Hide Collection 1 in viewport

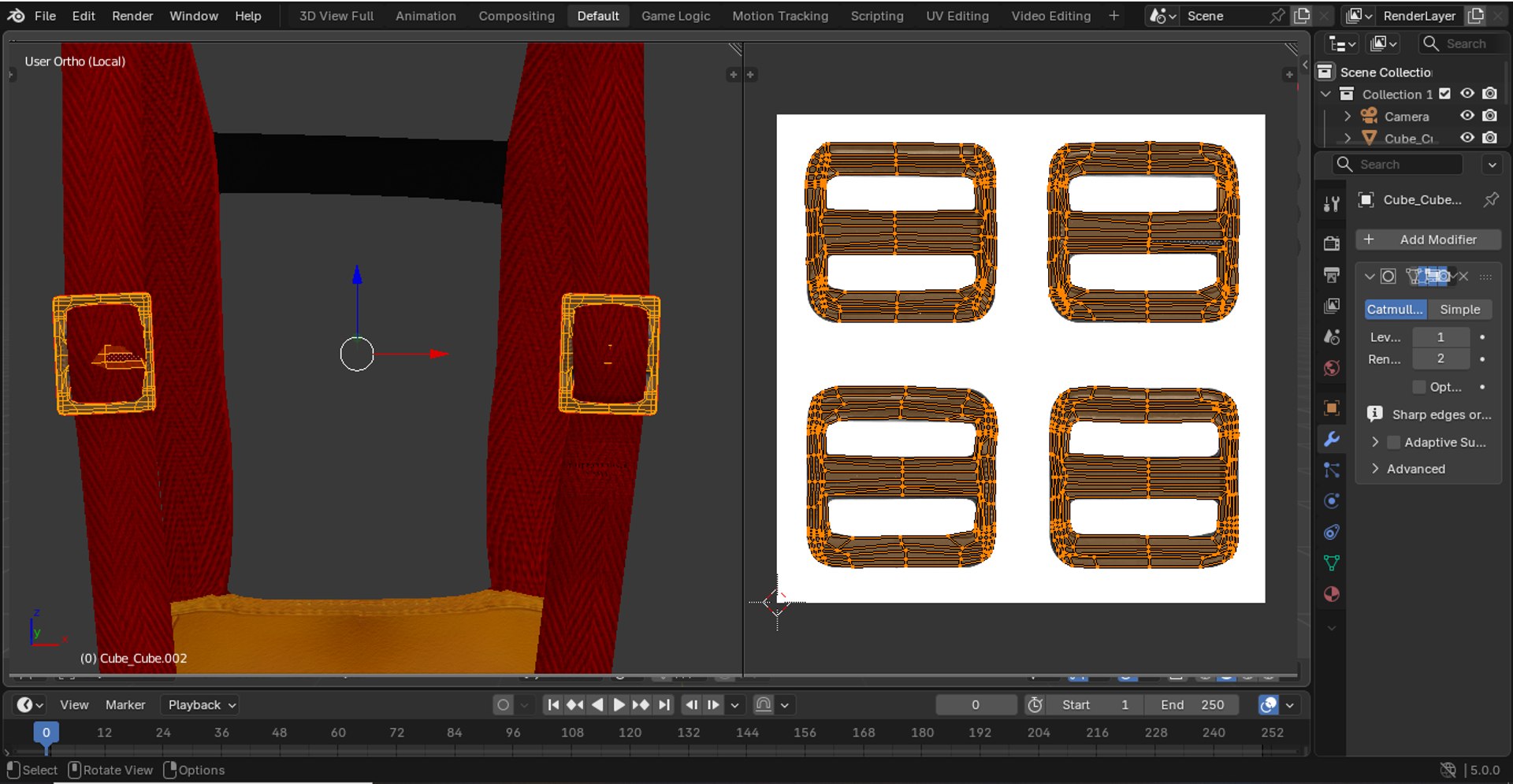click(x=1467, y=94)
